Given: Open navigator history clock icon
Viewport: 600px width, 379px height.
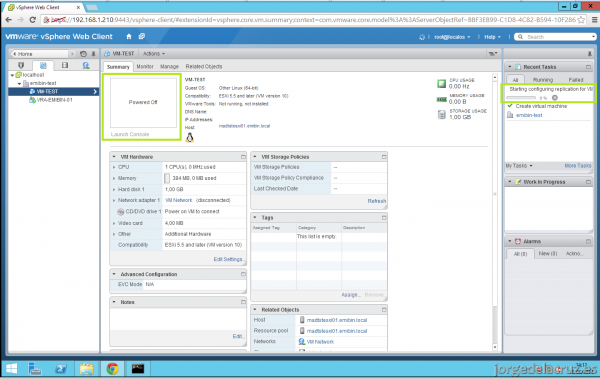Looking at the screenshot, I should tap(83, 54).
